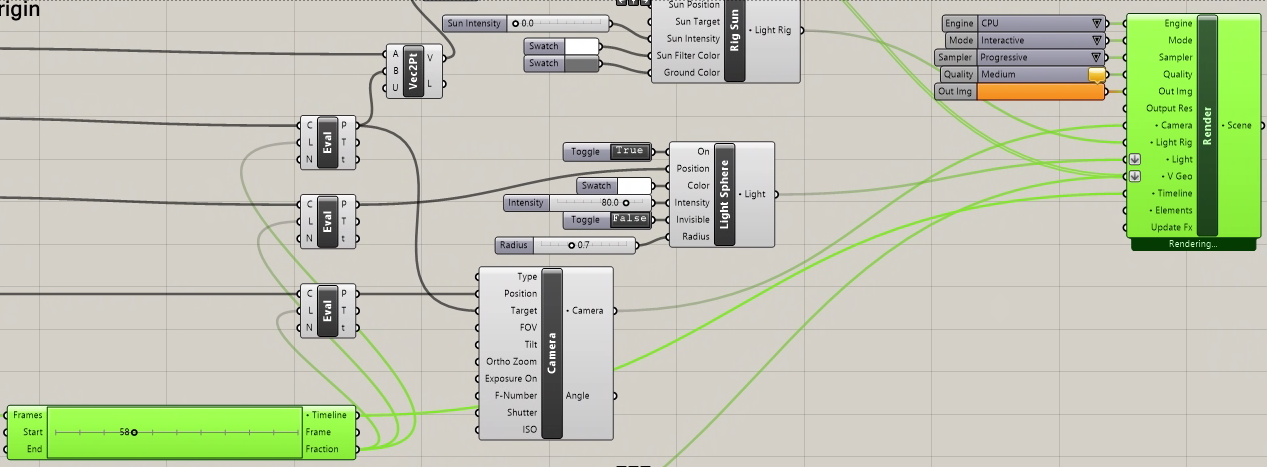The image size is (1267, 467).
Task: Click the Radius slider label
Action: coord(514,245)
